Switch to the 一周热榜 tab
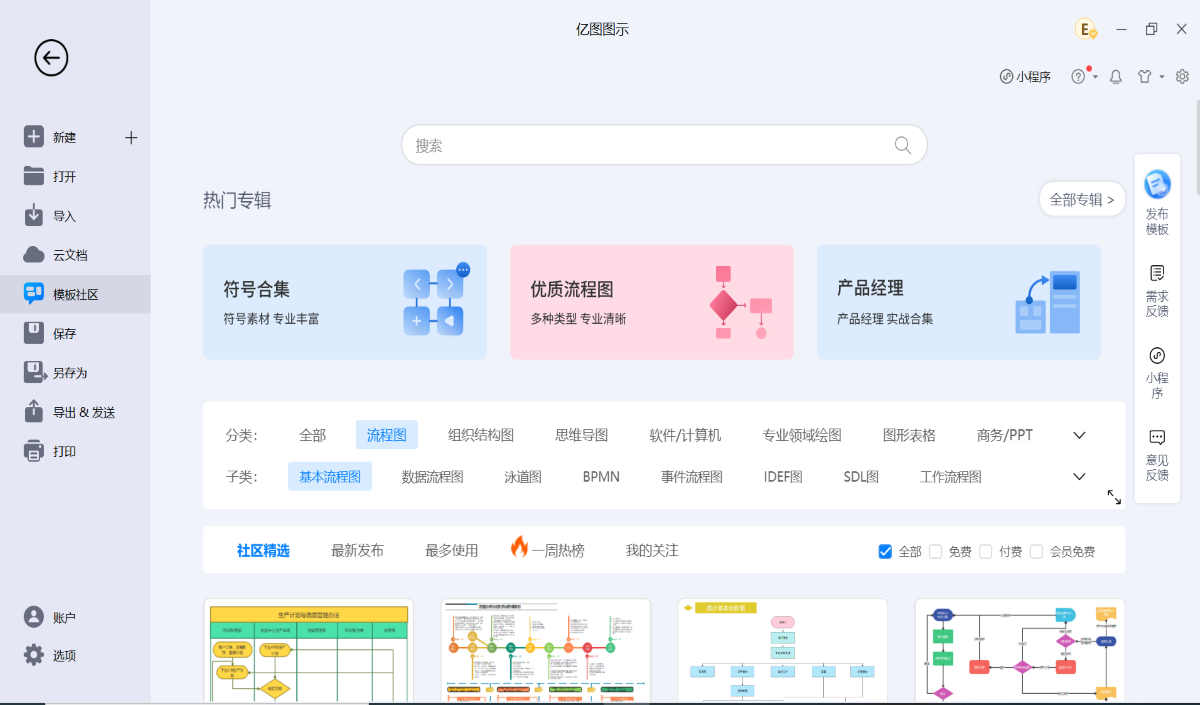This screenshot has width=1200, height=705. tap(547, 549)
